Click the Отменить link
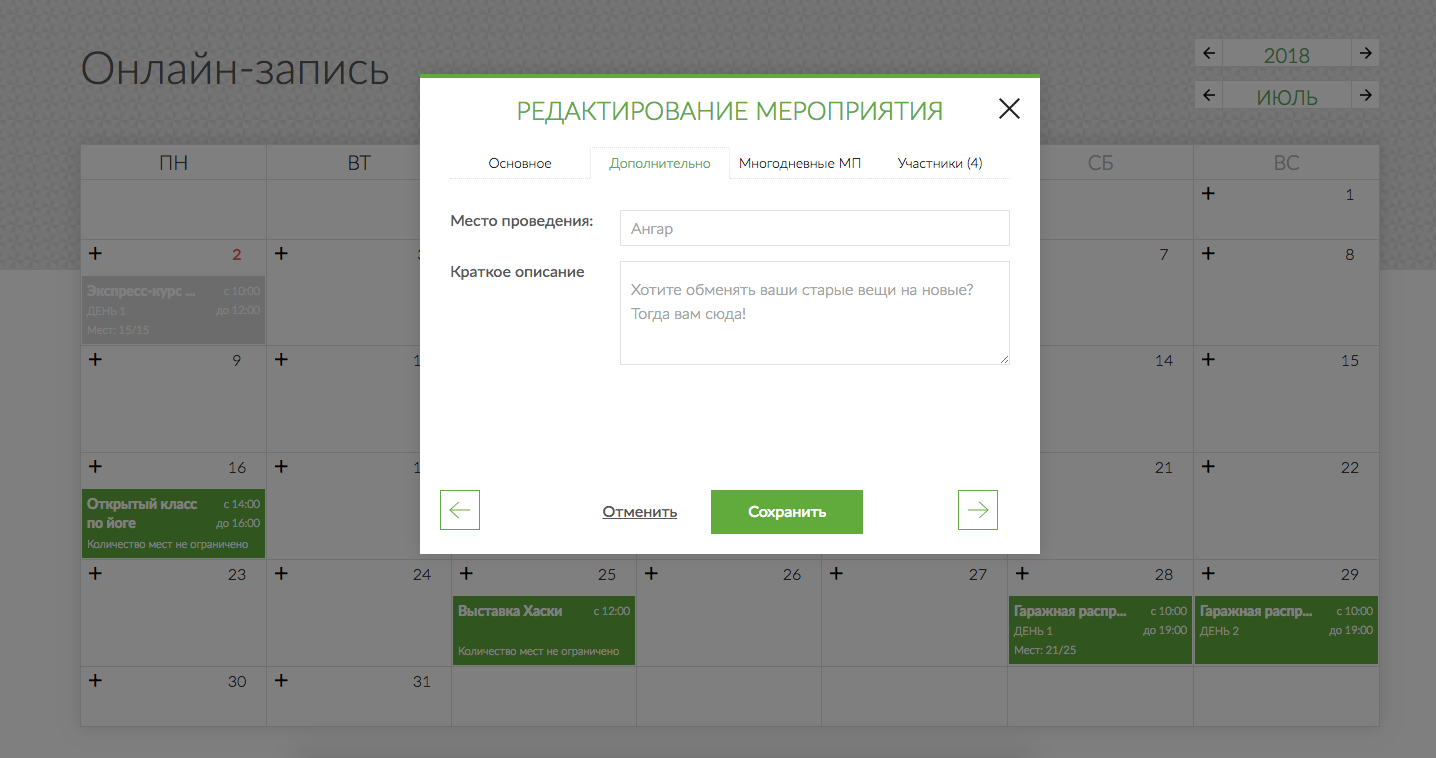The height and width of the screenshot is (758, 1436). (x=639, y=512)
